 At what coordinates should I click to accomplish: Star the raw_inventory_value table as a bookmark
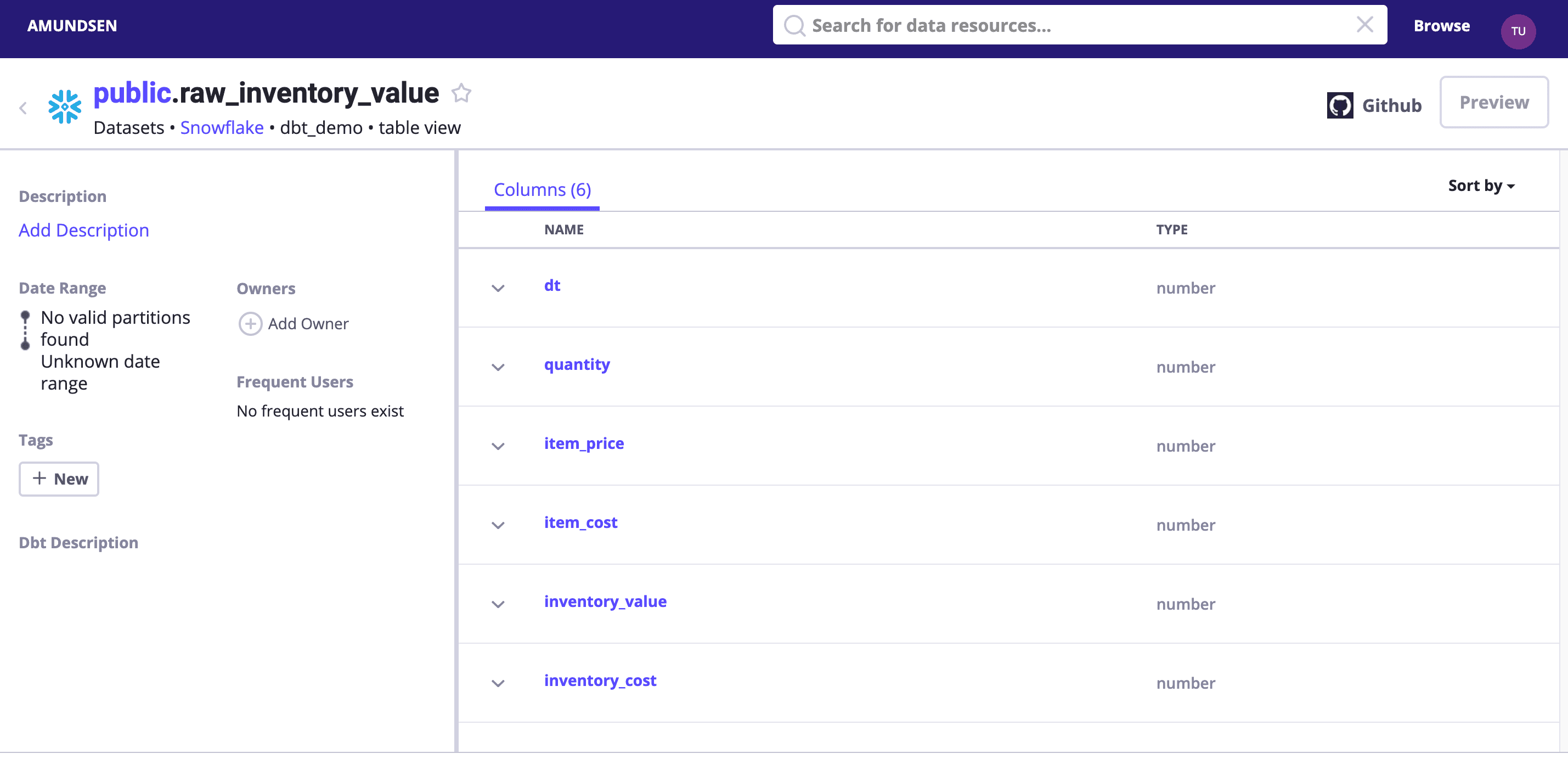click(461, 93)
